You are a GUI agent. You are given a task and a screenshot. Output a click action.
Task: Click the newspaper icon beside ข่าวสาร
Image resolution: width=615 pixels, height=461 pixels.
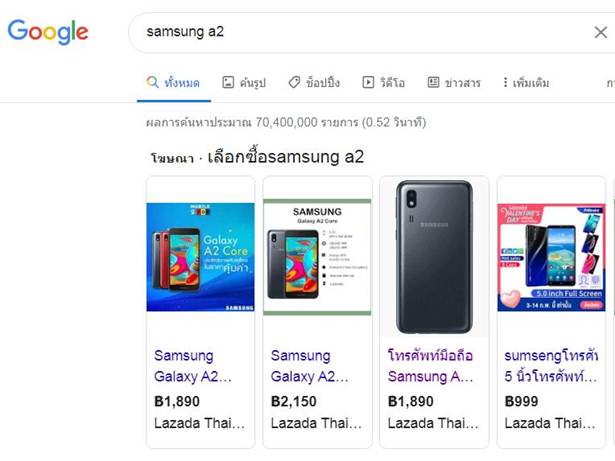[x=433, y=82]
